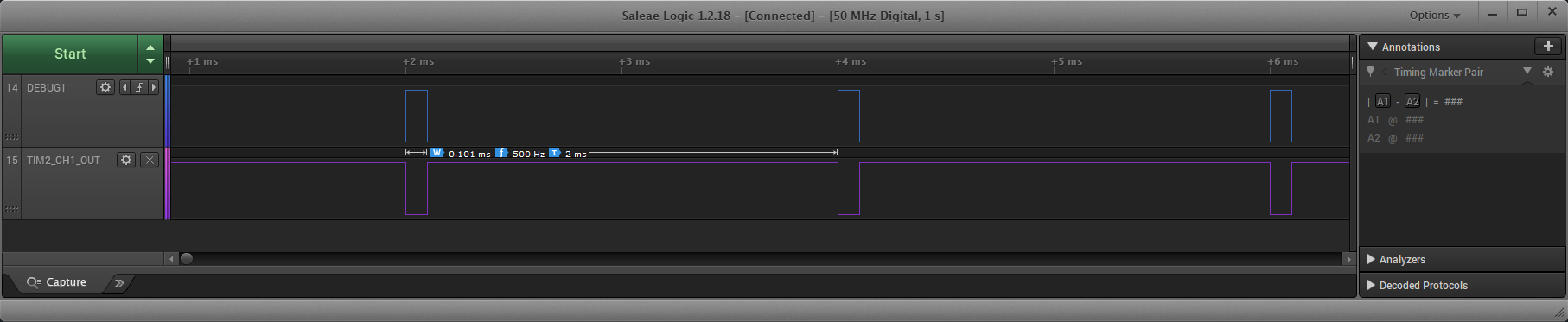Viewport: 1568px width, 322px height.
Task: Jump to previous edge on DEBUG1
Action: [x=124, y=87]
